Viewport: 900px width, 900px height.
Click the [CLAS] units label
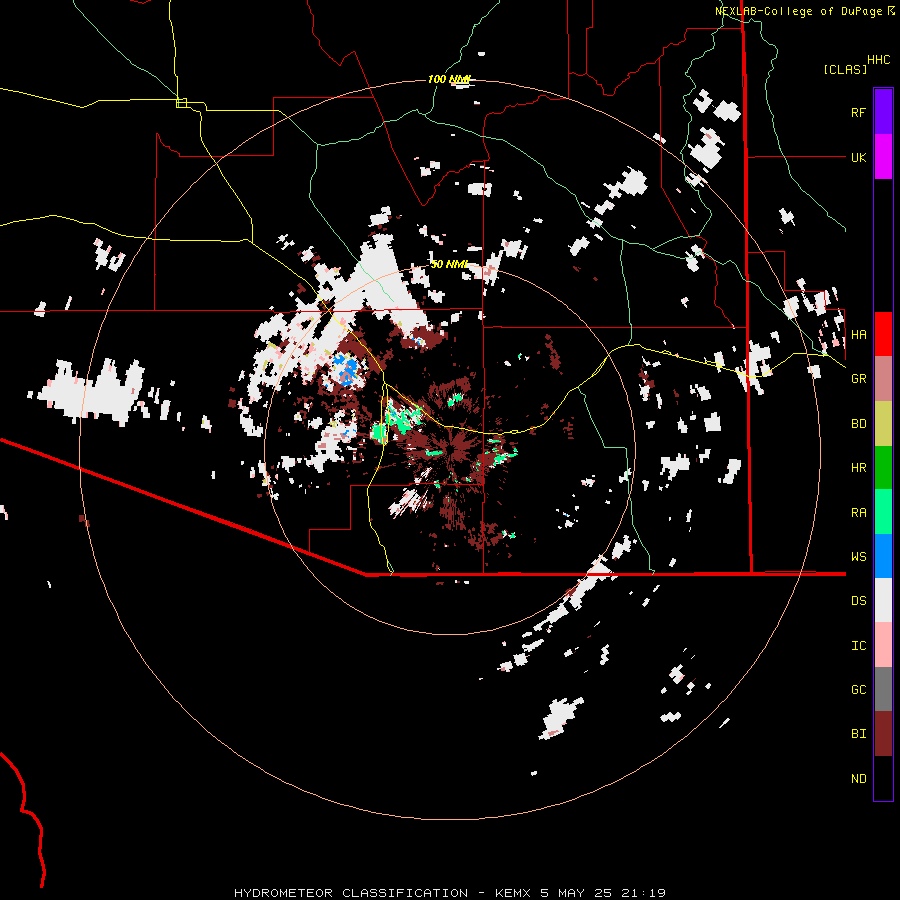845,69
